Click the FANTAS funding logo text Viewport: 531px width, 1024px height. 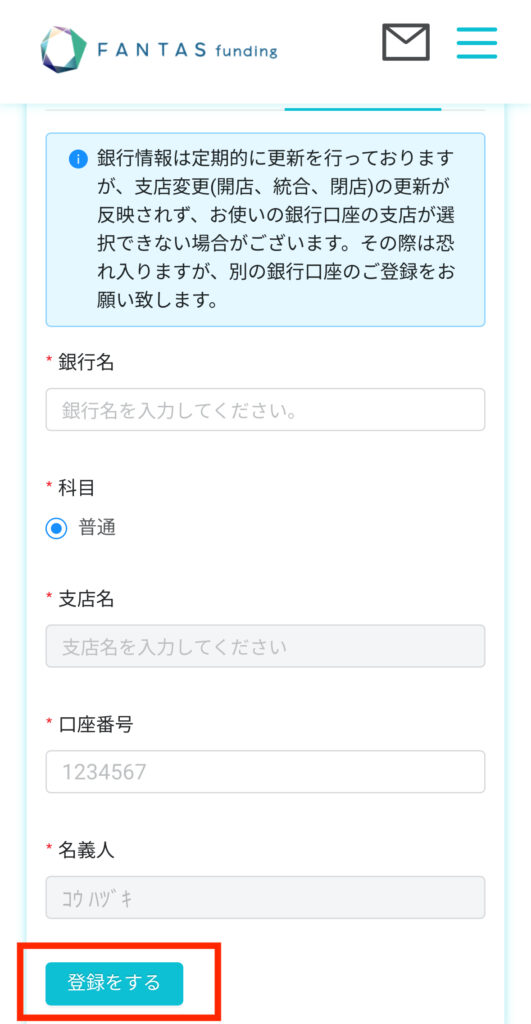tap(187, 50)
